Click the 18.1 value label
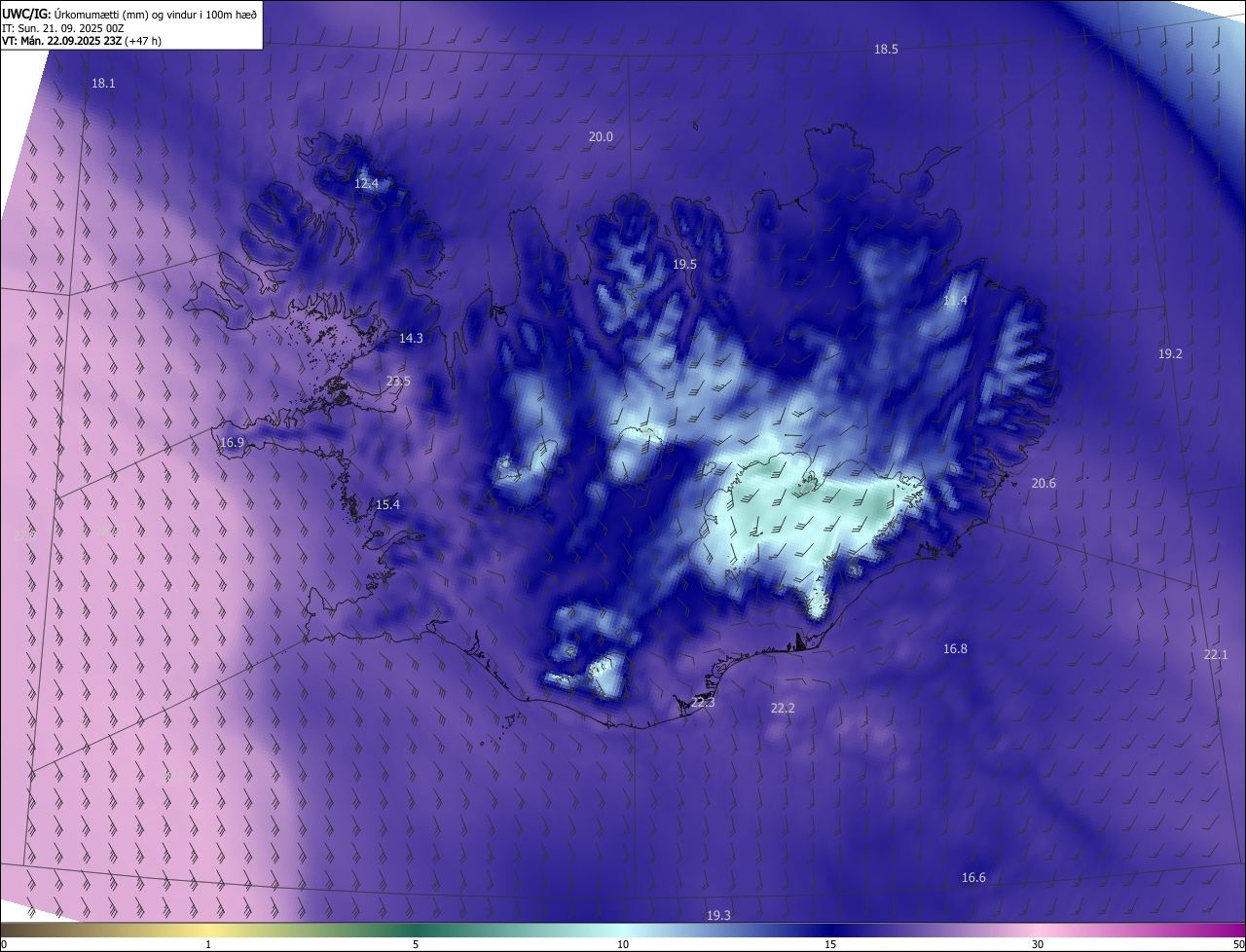 coord(103,84)
